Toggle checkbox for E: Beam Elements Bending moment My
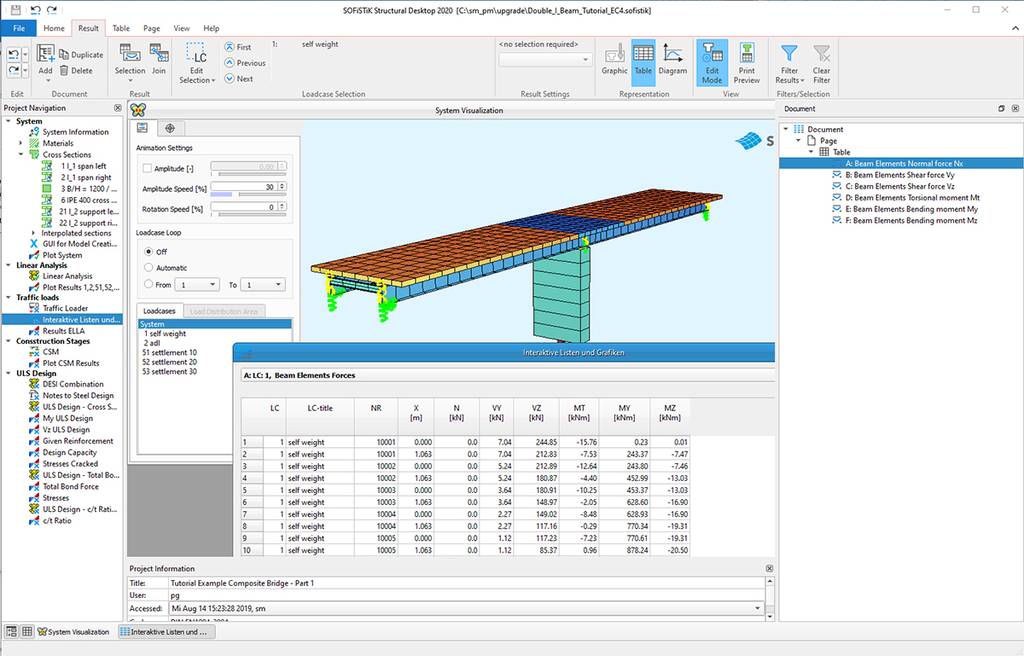 coord(837,209)
